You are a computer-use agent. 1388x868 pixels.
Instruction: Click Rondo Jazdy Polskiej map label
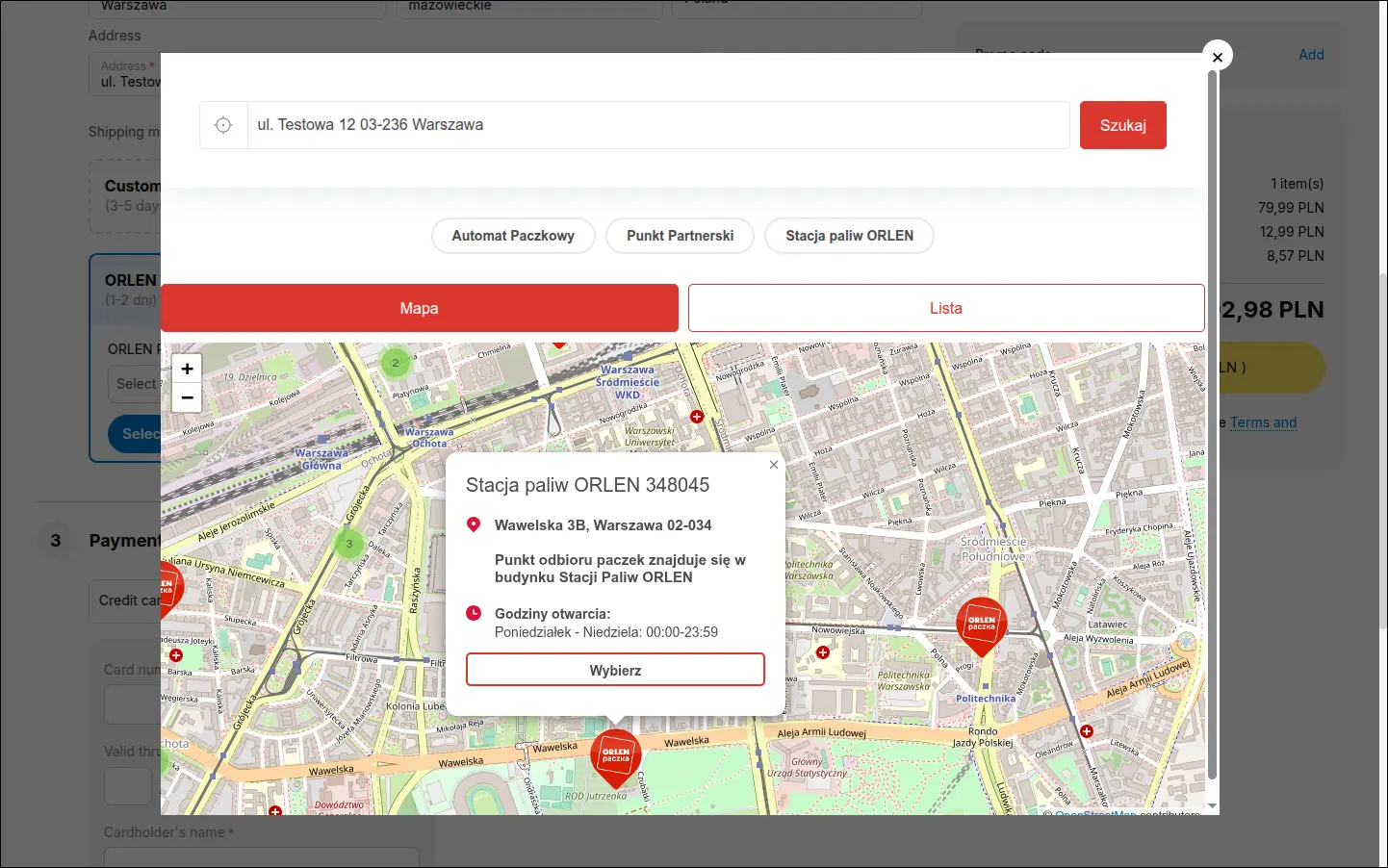coord(983,737)
